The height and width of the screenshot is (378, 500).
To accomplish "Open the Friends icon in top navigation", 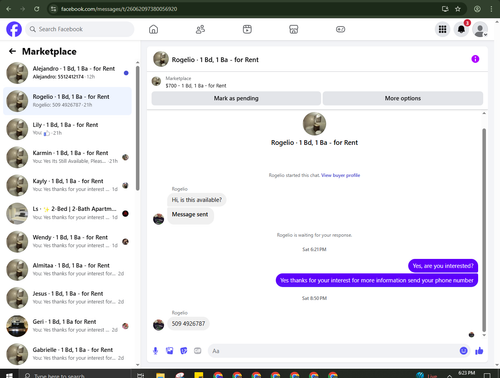I will click(200, 29).
